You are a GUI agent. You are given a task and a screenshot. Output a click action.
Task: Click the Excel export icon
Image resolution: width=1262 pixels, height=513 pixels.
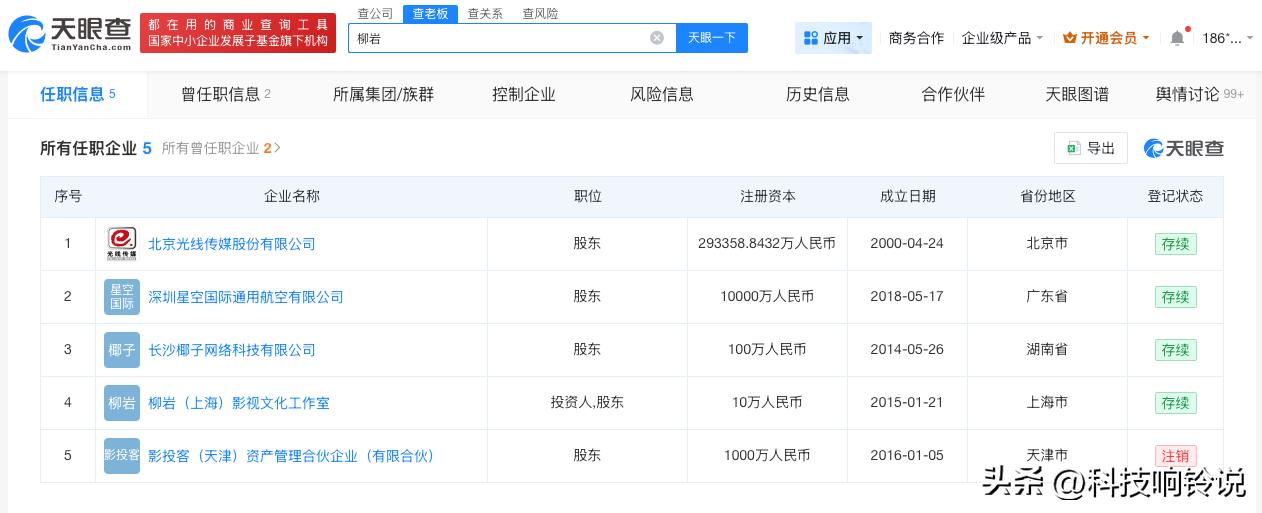coord(1073,148)
